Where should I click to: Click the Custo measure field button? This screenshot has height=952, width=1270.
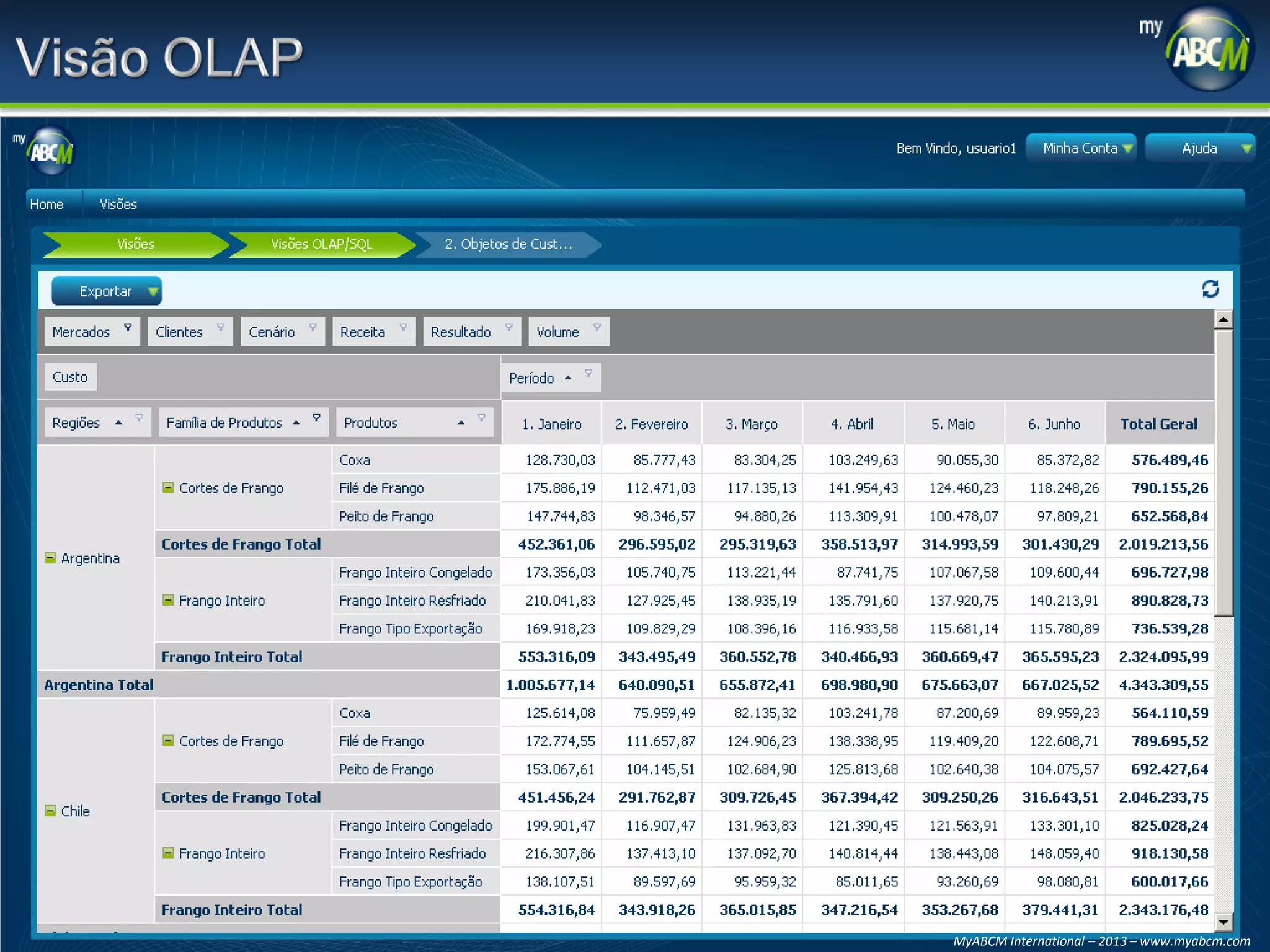pos(70,377)
